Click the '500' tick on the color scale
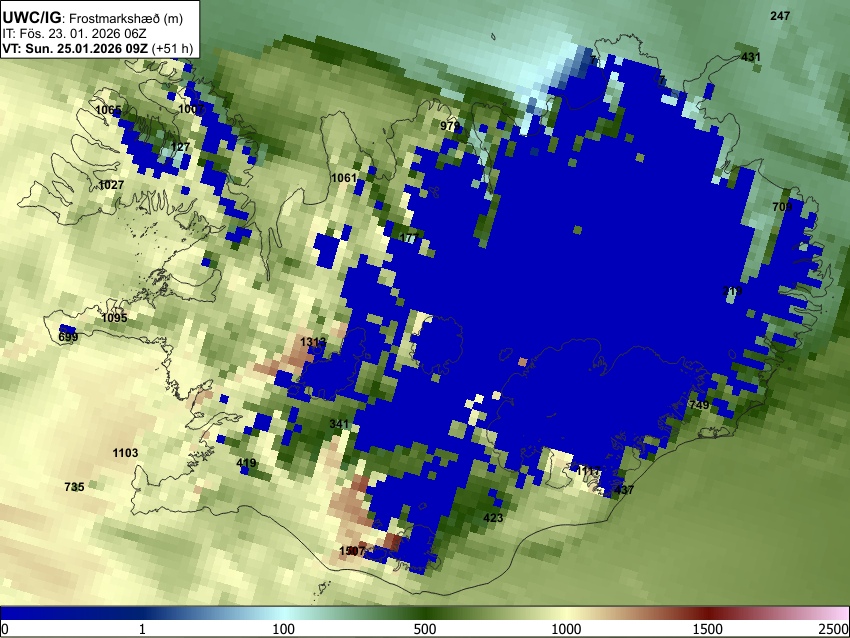The height and width of the screenshot is (638, 850). click(x=425, y=629)
